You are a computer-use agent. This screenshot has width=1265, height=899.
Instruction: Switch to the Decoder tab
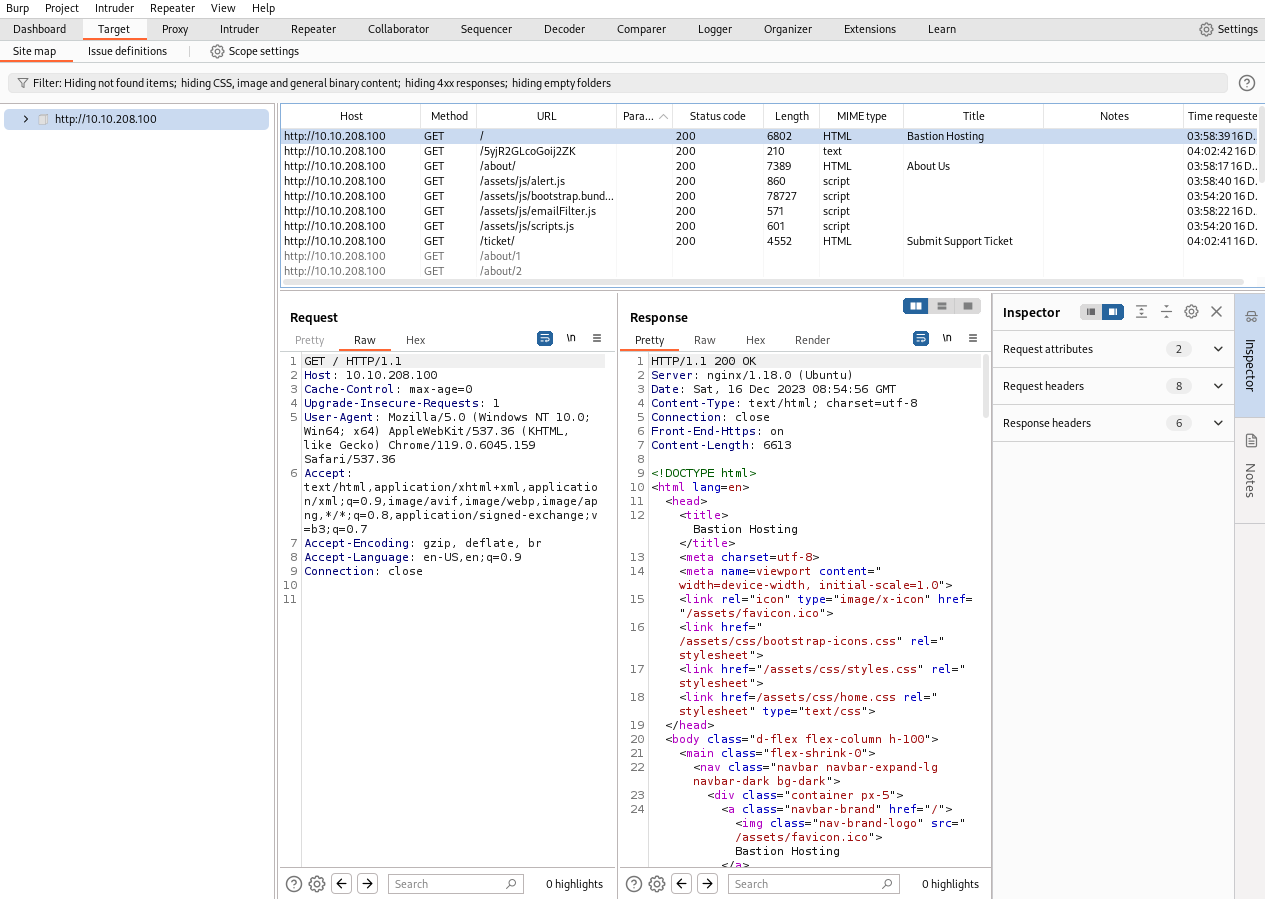564,29
